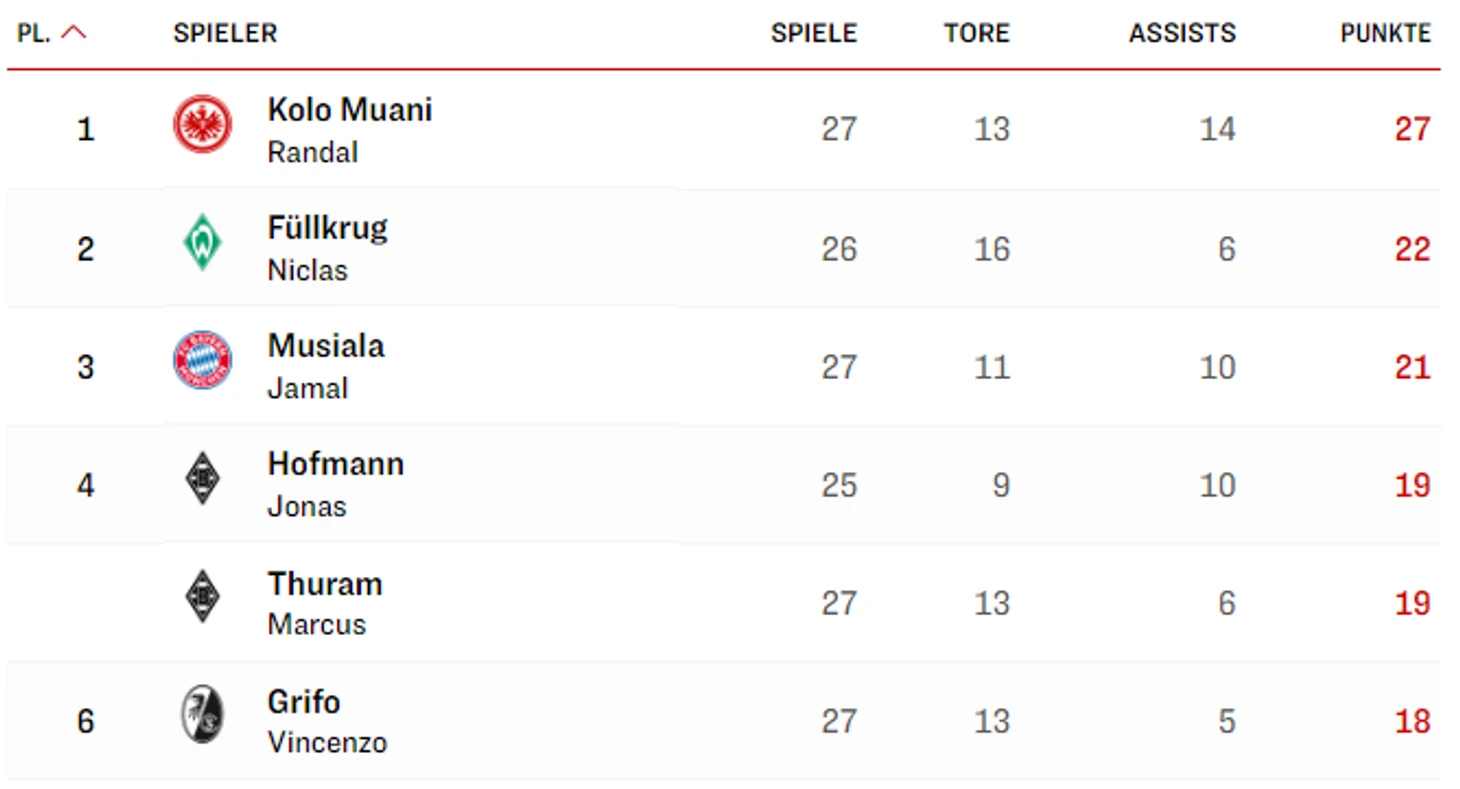The height and width of the screenshot is (789, 1460).
Task: Click the Werder Bremen club logo
Action: [x=202, y=242]
